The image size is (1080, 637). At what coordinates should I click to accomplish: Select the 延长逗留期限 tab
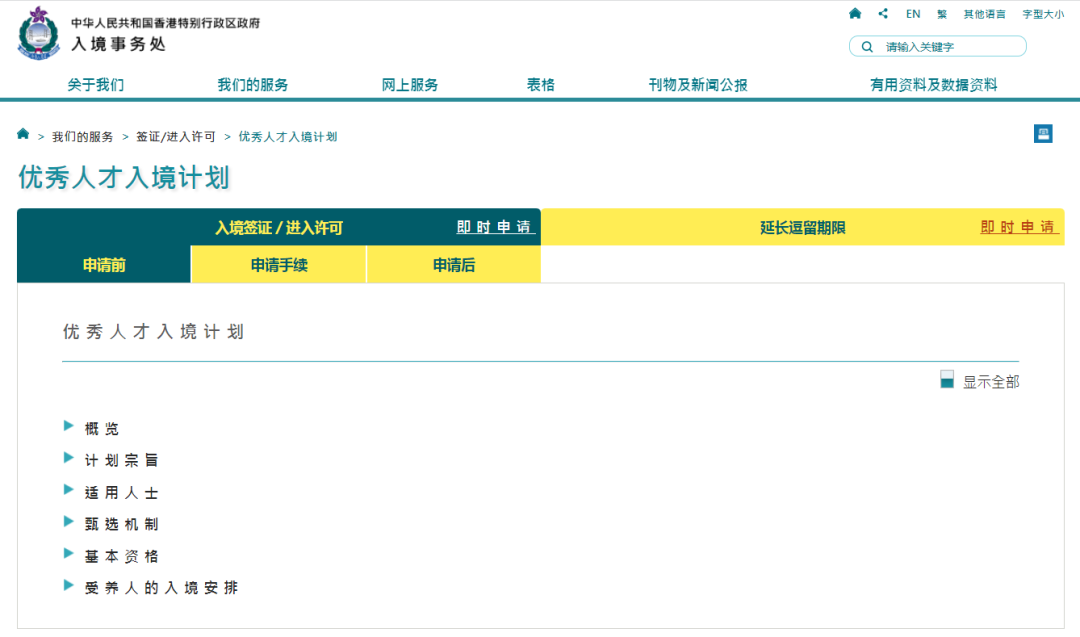tap(802, 228)
